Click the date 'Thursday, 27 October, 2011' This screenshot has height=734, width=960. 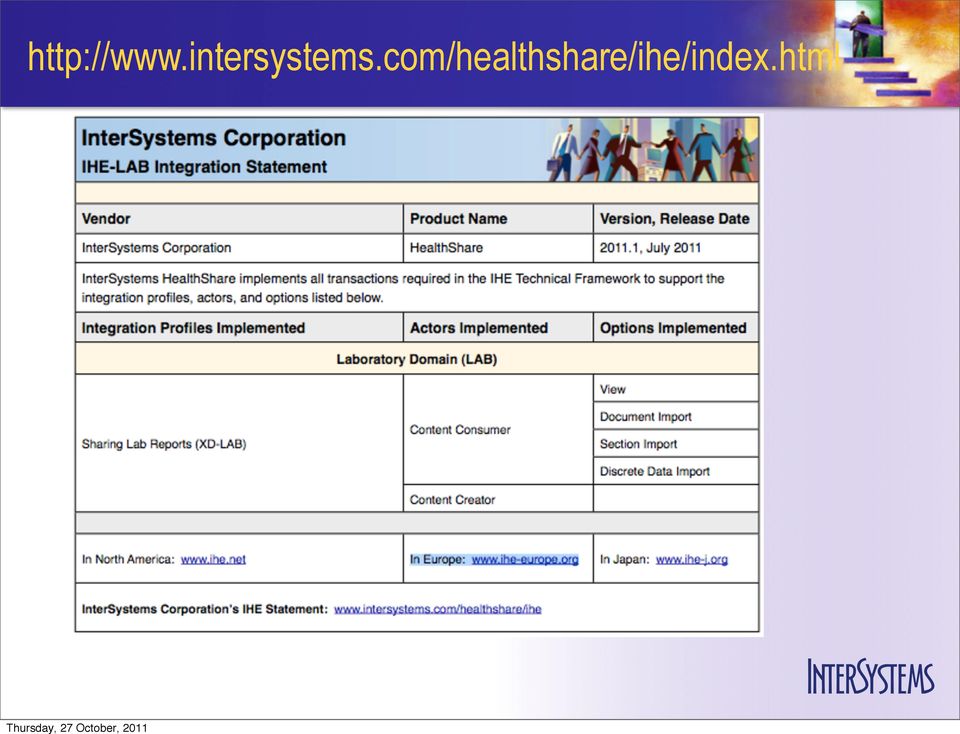[x=77, y=728]
